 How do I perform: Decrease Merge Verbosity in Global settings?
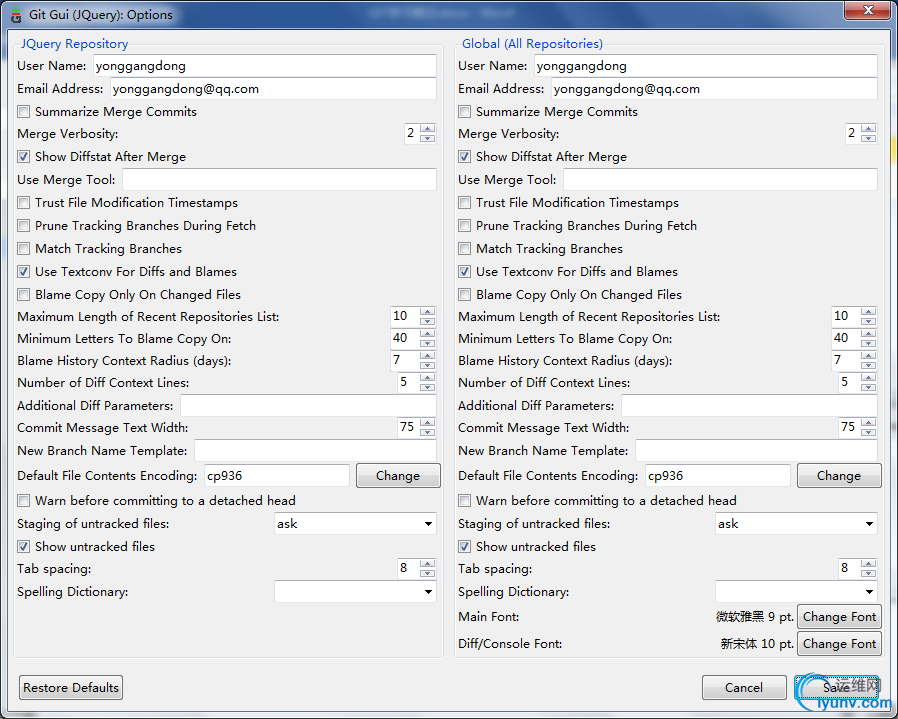868,138
